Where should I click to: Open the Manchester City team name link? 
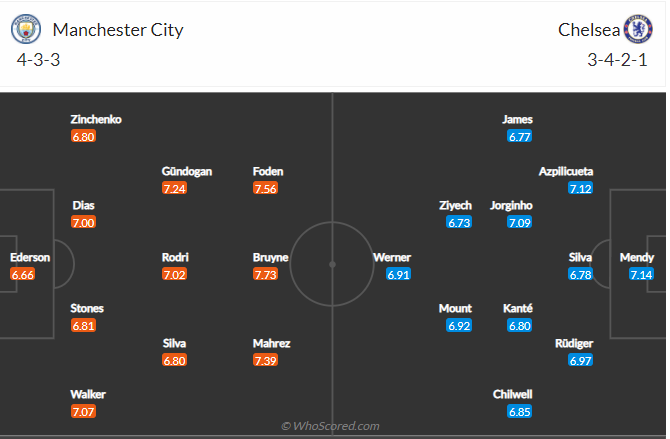[118, 29]
